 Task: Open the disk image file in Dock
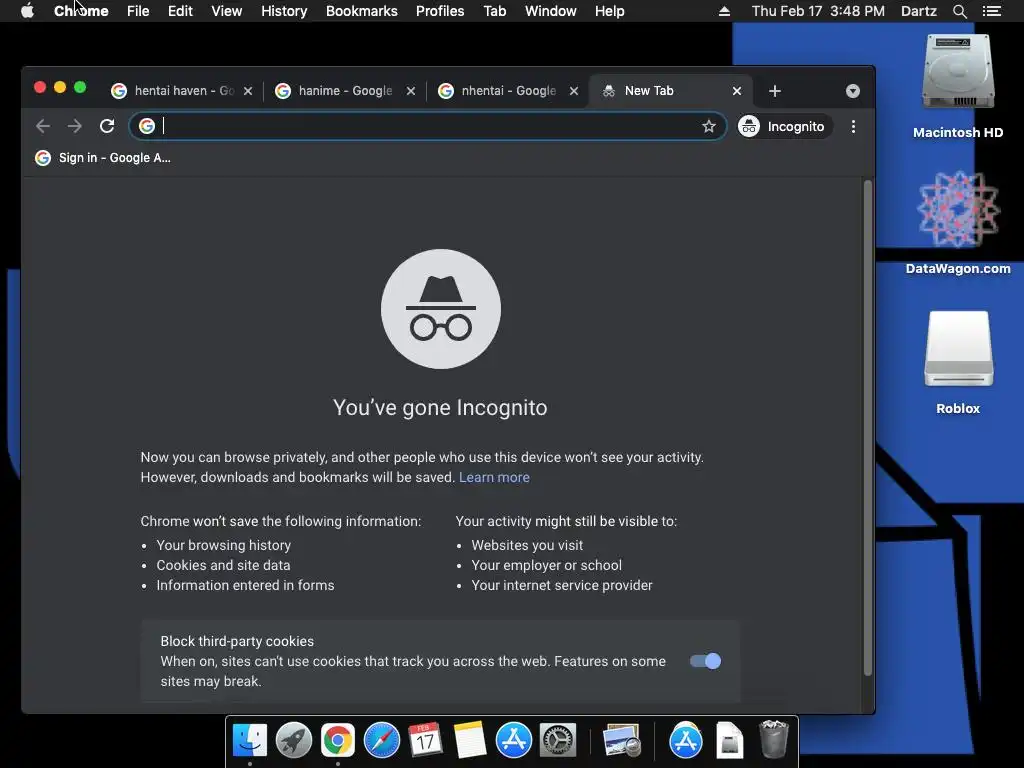coord(729,741)
